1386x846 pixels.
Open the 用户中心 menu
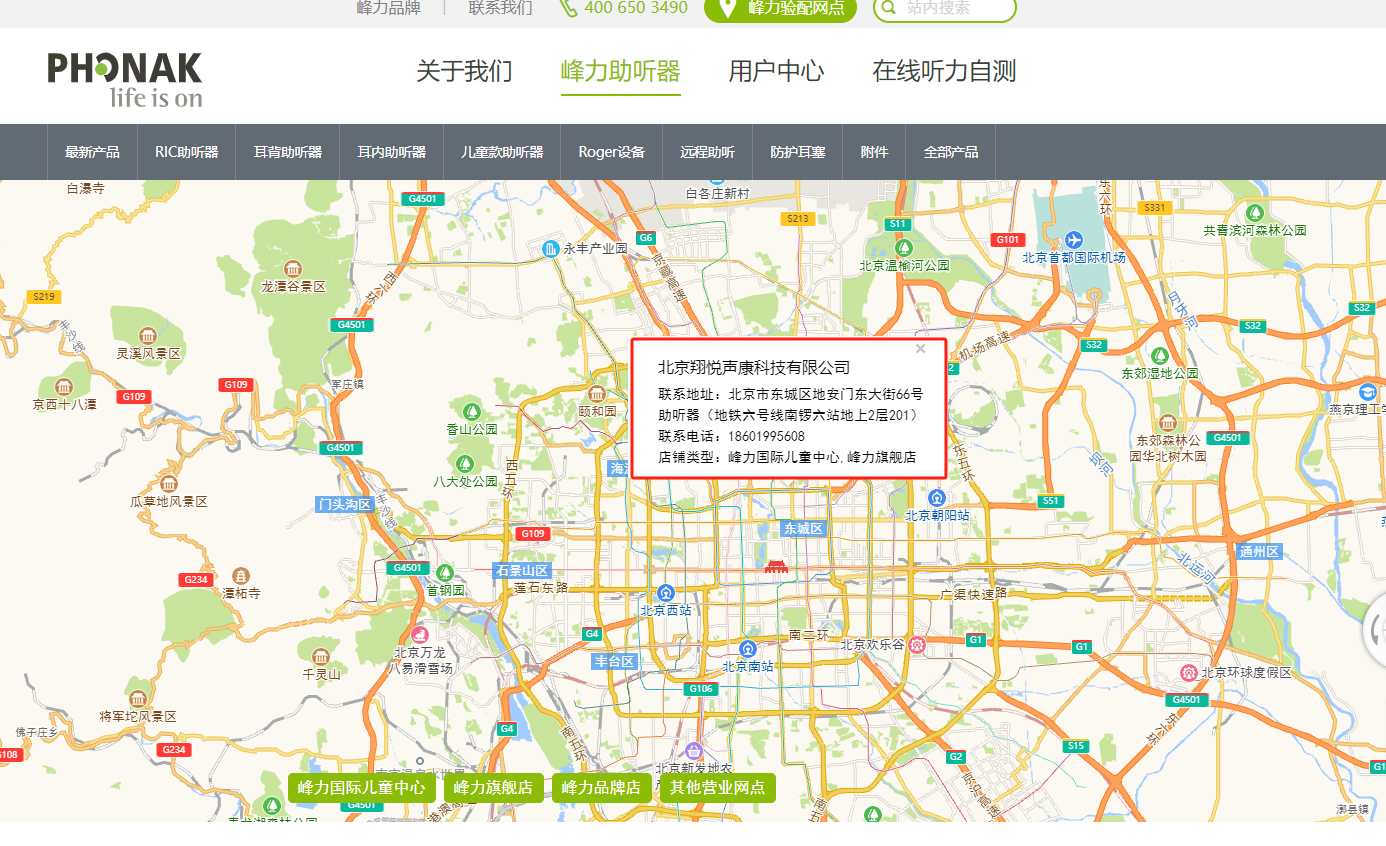coord(776,71)
